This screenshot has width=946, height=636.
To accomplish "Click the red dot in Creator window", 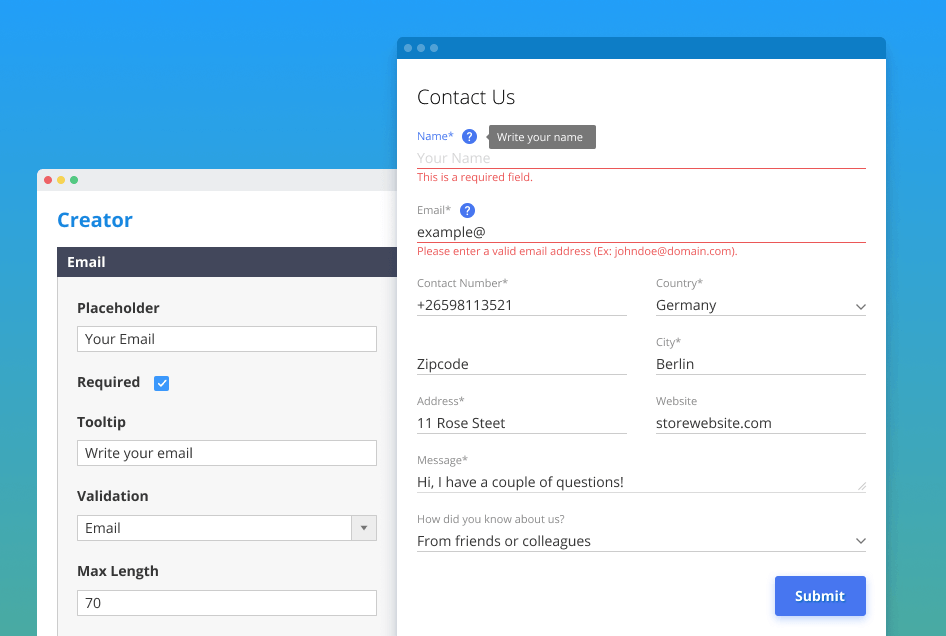I will coord(48,180).
